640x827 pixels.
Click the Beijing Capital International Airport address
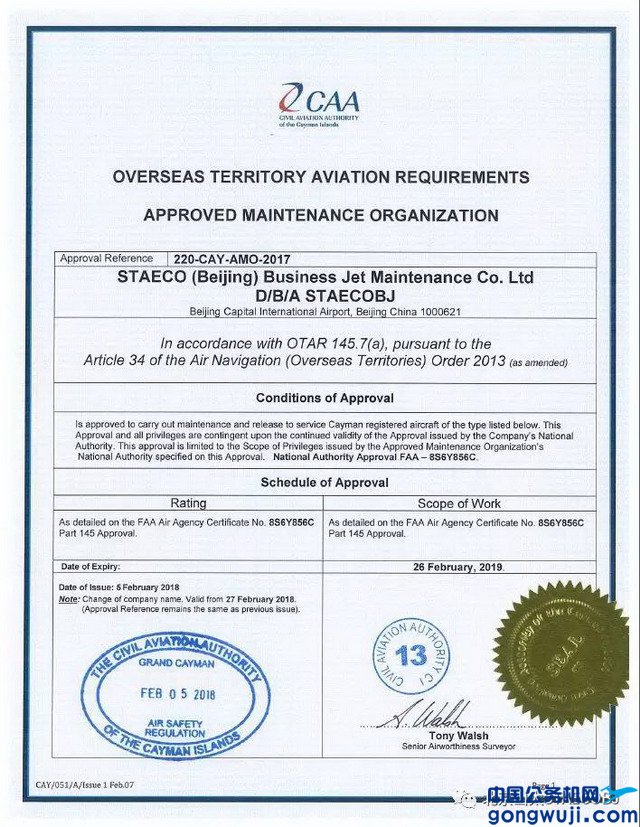coord(325,312)
